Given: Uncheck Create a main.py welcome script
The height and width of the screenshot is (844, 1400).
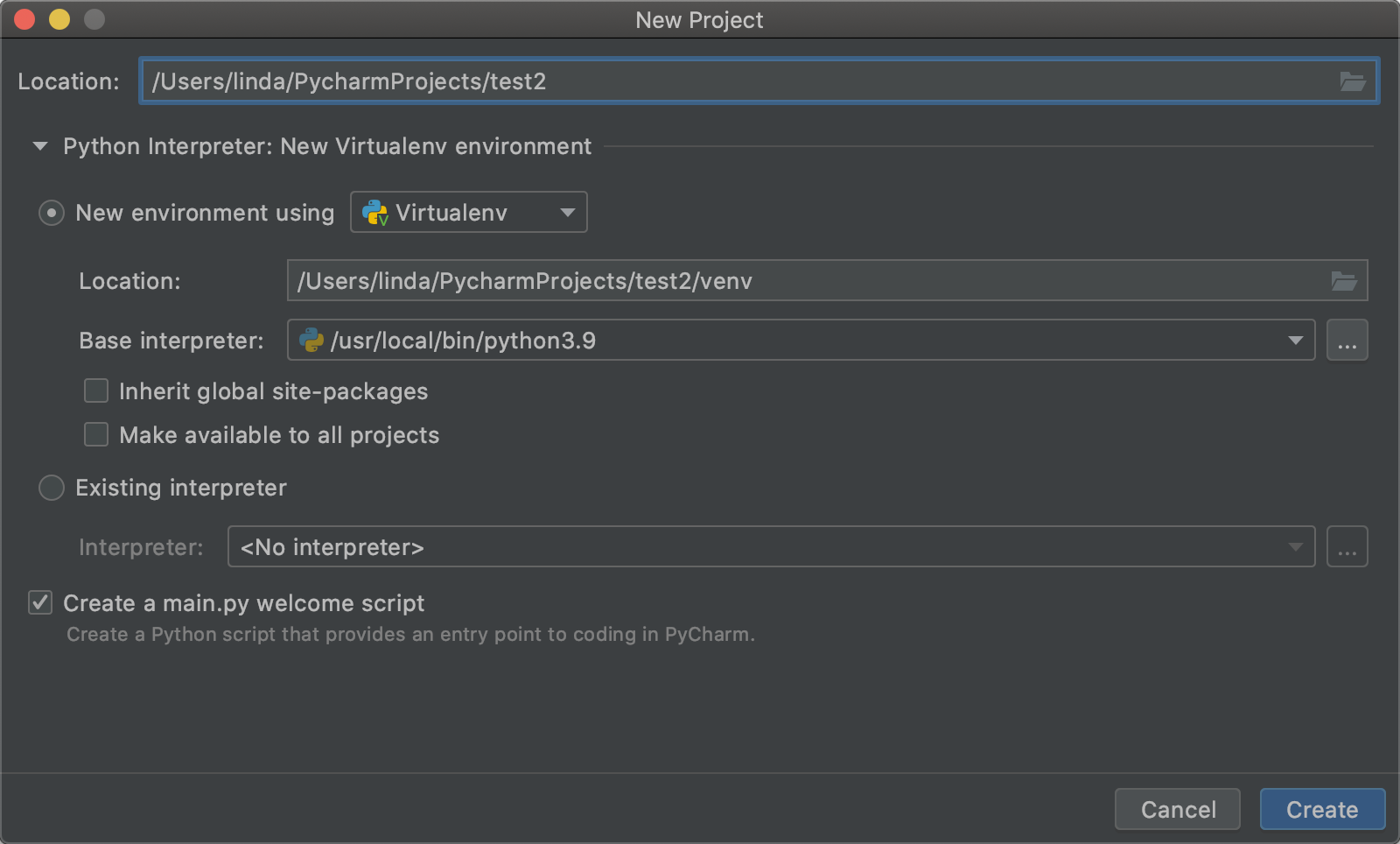Looking at the screenshot, I should tap(40, 603).
